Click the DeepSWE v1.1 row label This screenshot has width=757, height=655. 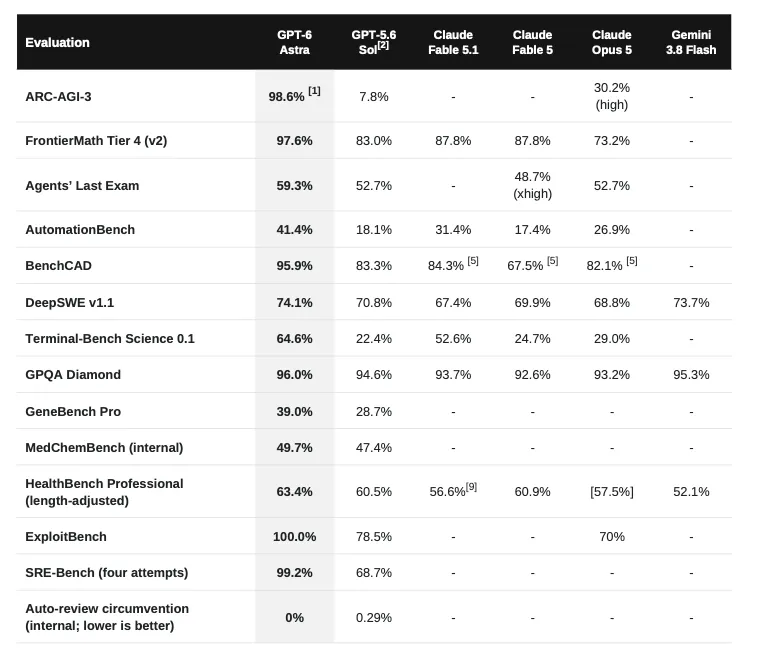pyautogui.click(x=70, y=303)
